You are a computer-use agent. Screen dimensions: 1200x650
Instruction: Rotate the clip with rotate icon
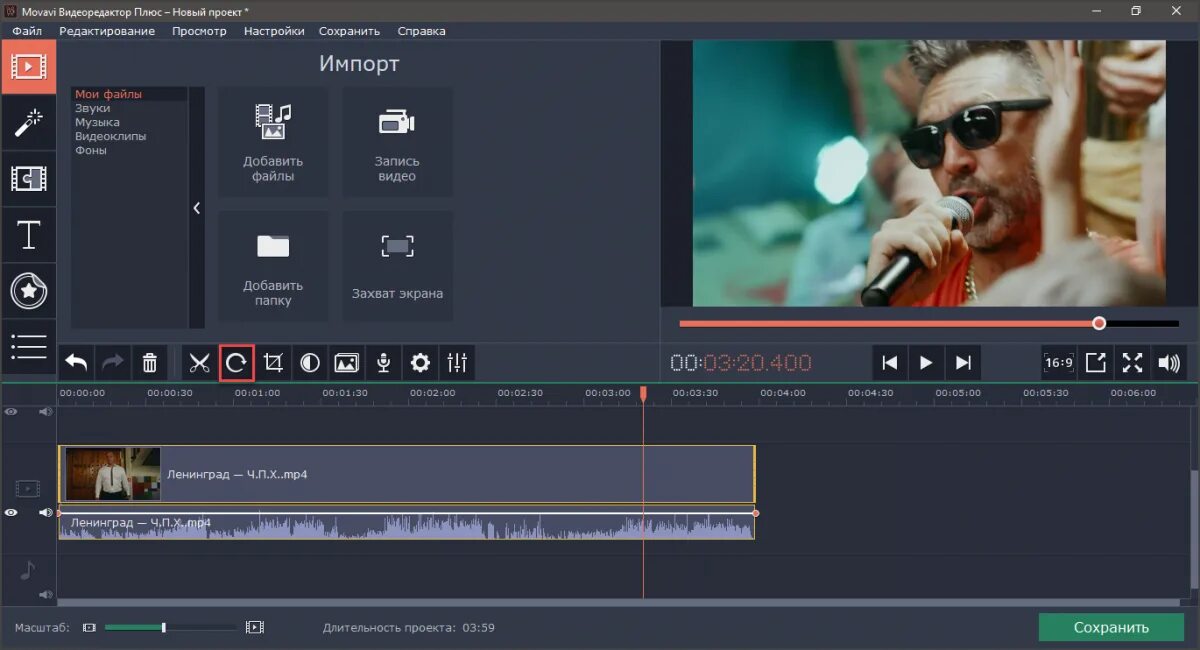click(x=236, y=362)
